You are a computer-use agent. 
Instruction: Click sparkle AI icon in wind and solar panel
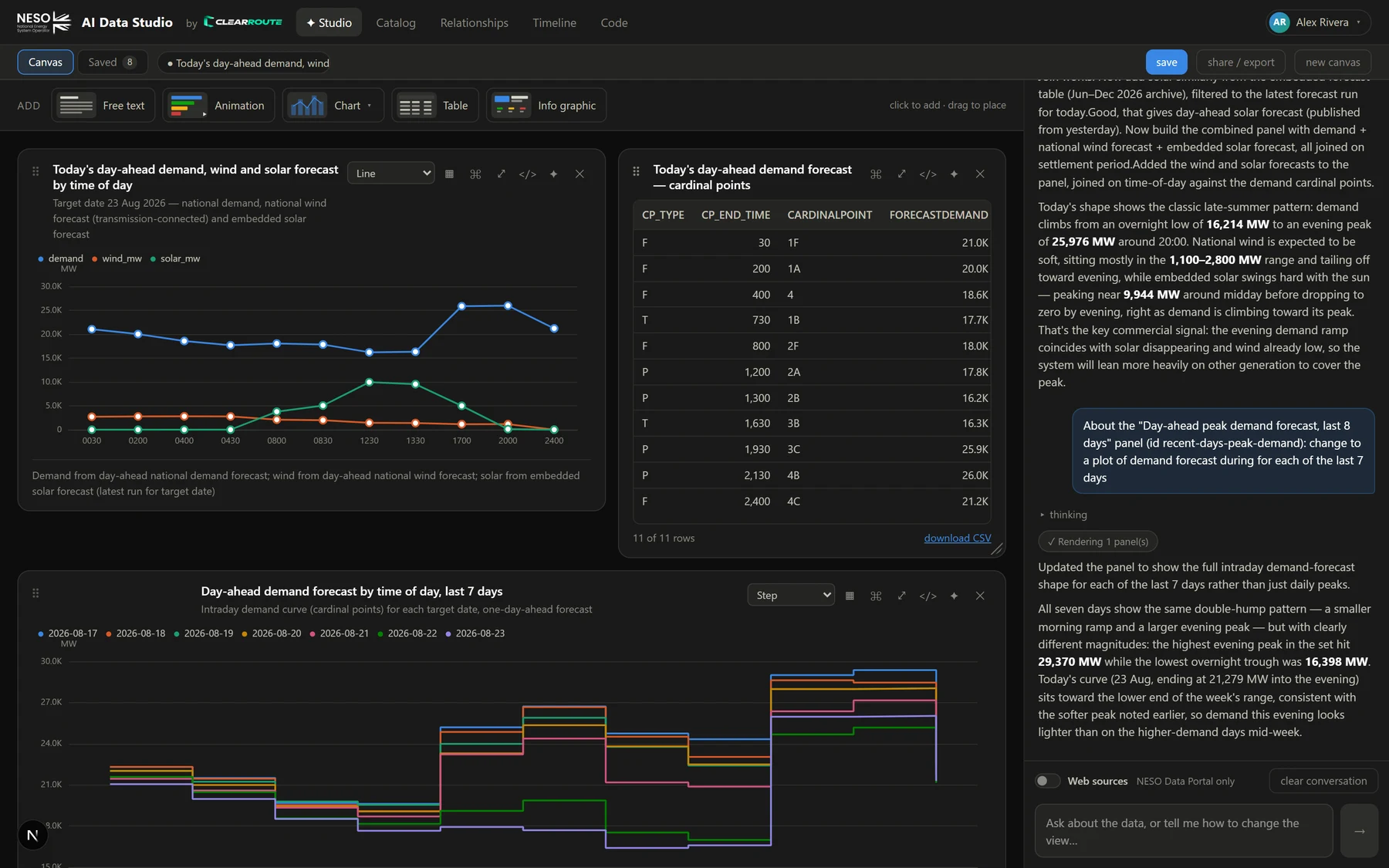click(x=553, y=174)
